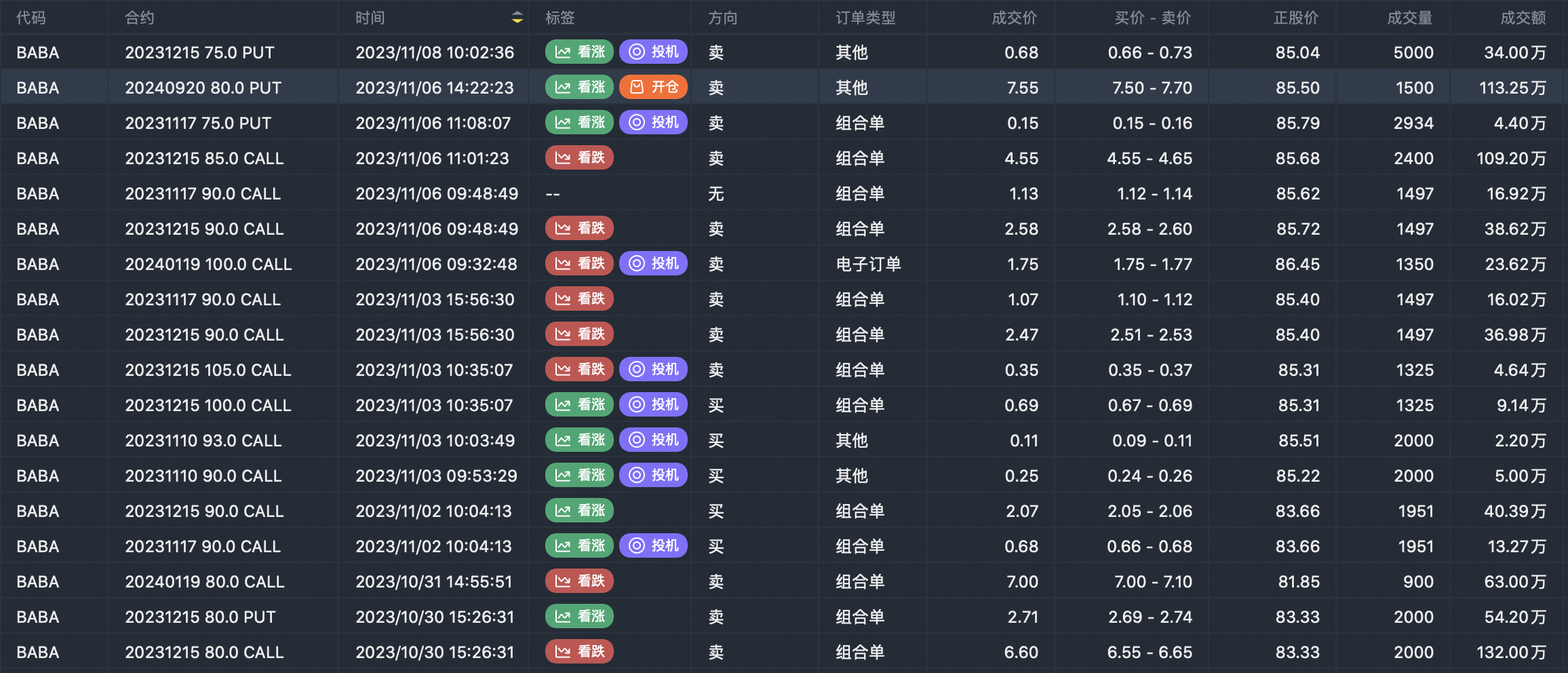The height and width of the screenshot is (673, 1568).
Task: Click the 成交价 column header
Action: pos(1015,18)
